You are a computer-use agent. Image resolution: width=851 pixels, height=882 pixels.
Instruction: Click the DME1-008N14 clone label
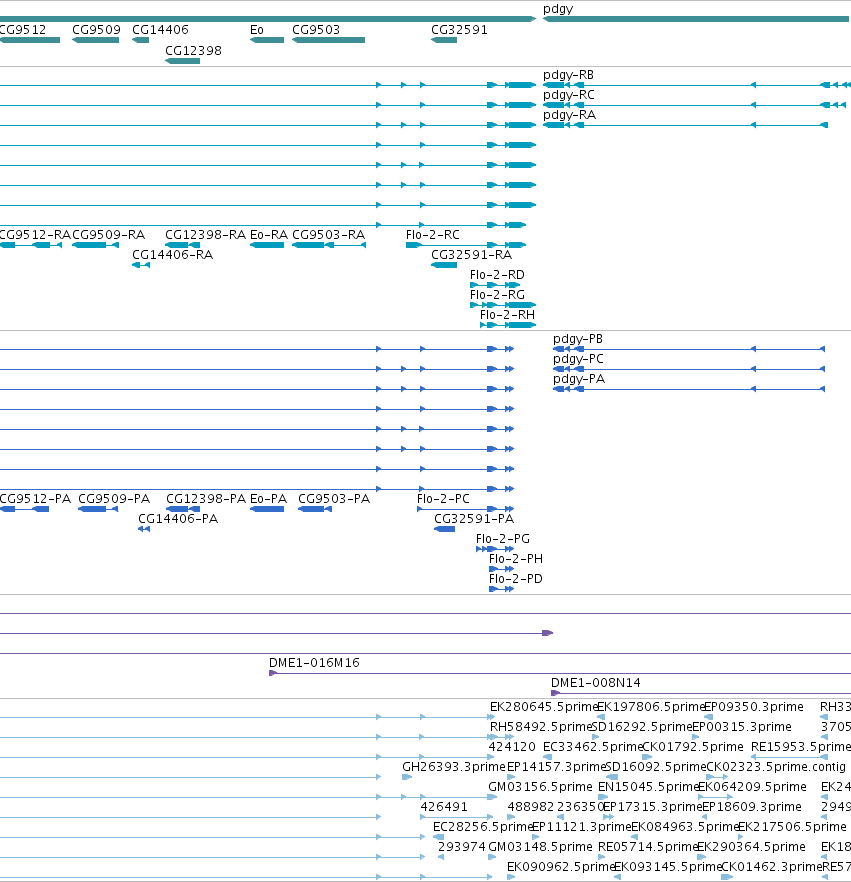coord(596,683)
